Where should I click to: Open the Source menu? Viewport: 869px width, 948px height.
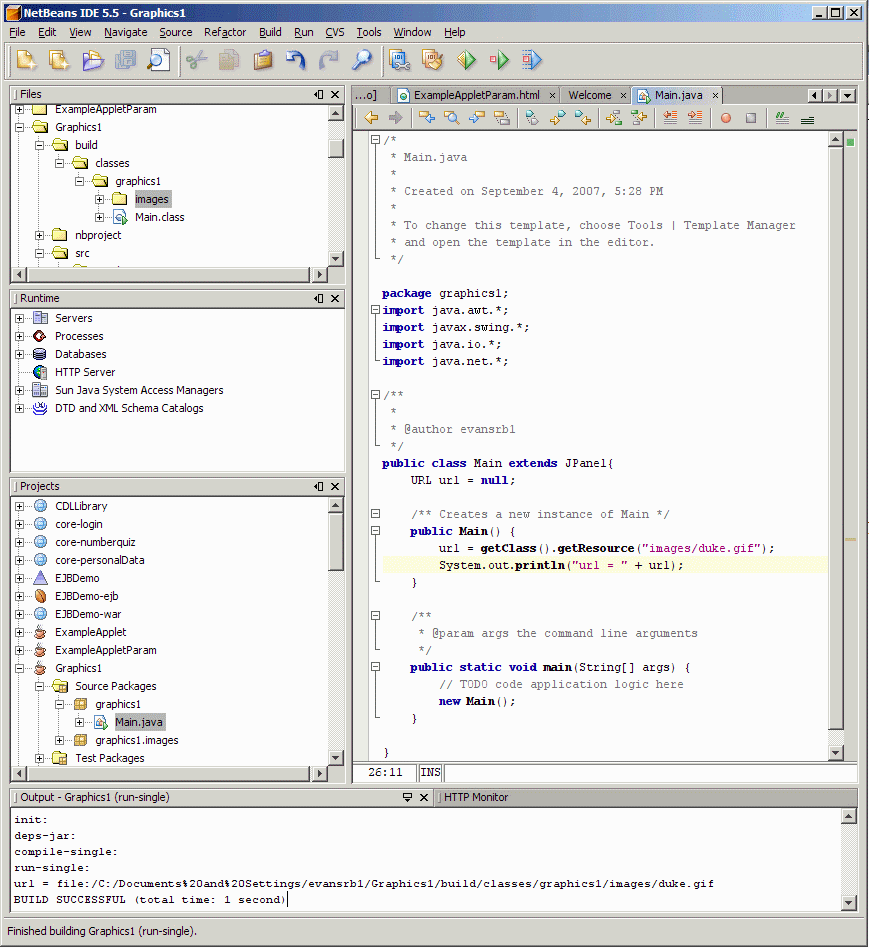pos(175,32)
